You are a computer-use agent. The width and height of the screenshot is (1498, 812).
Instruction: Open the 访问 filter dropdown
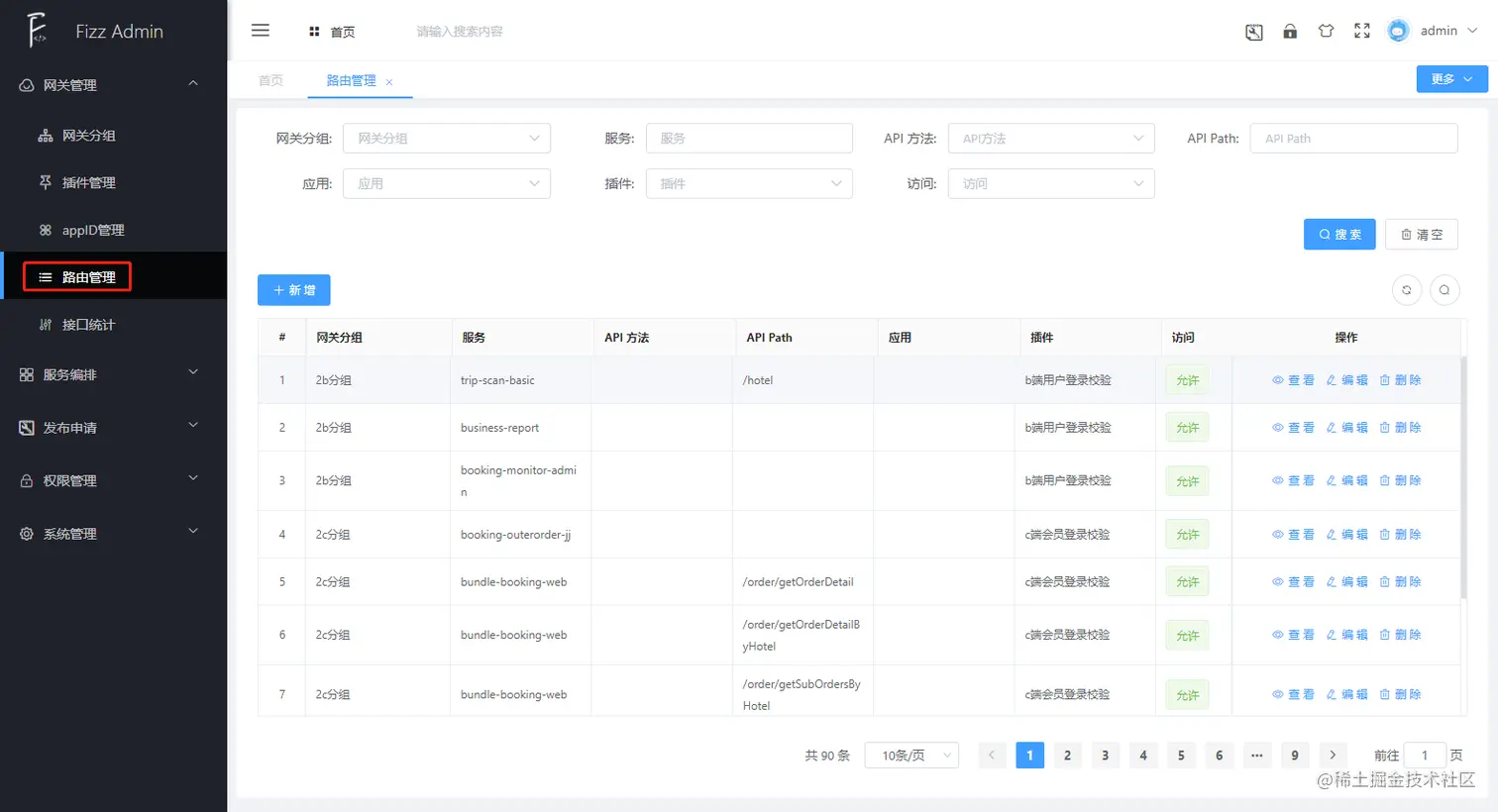[x=1051, y=183]
